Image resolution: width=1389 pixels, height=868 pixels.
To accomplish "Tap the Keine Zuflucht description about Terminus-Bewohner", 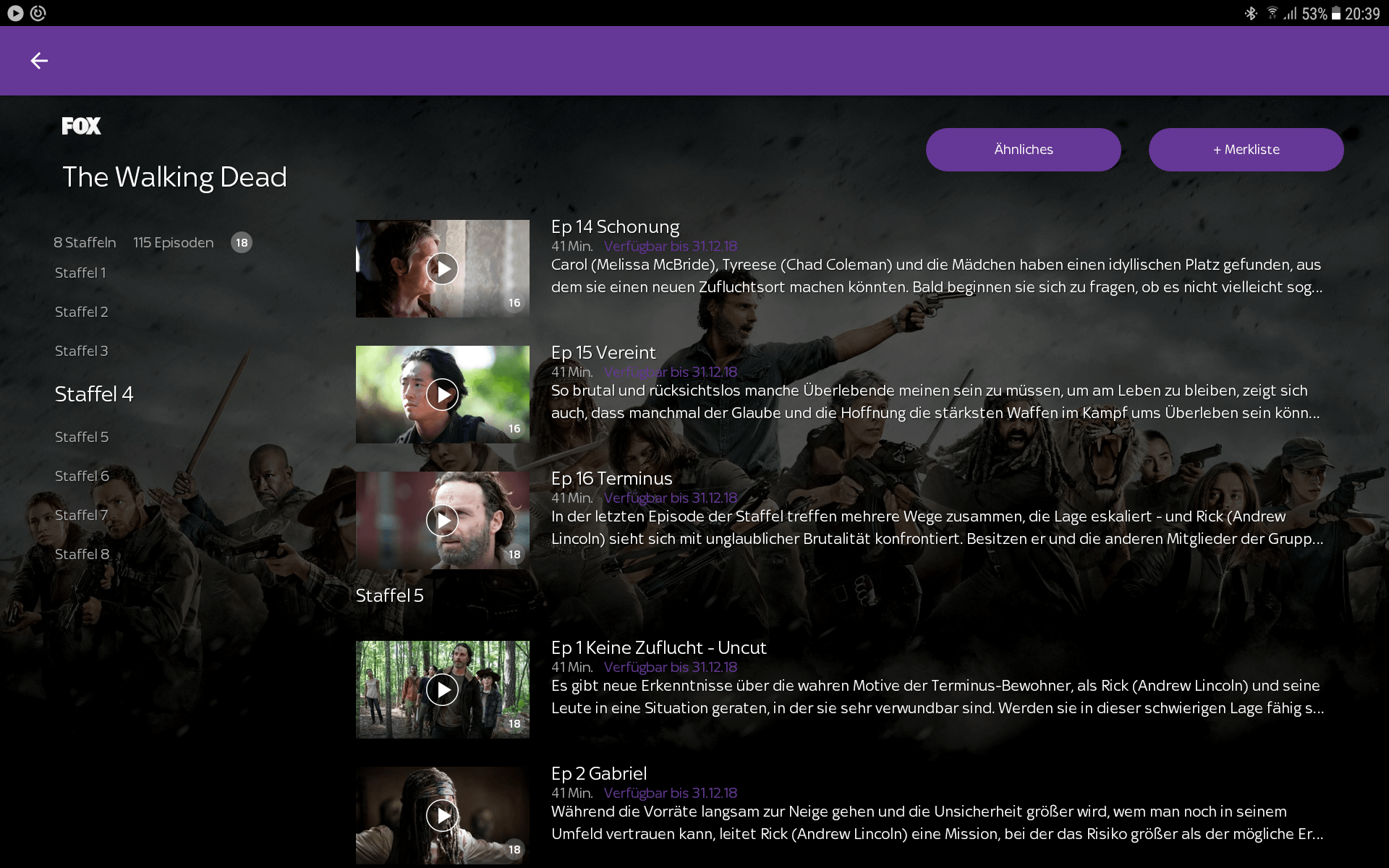I will 938,697.
